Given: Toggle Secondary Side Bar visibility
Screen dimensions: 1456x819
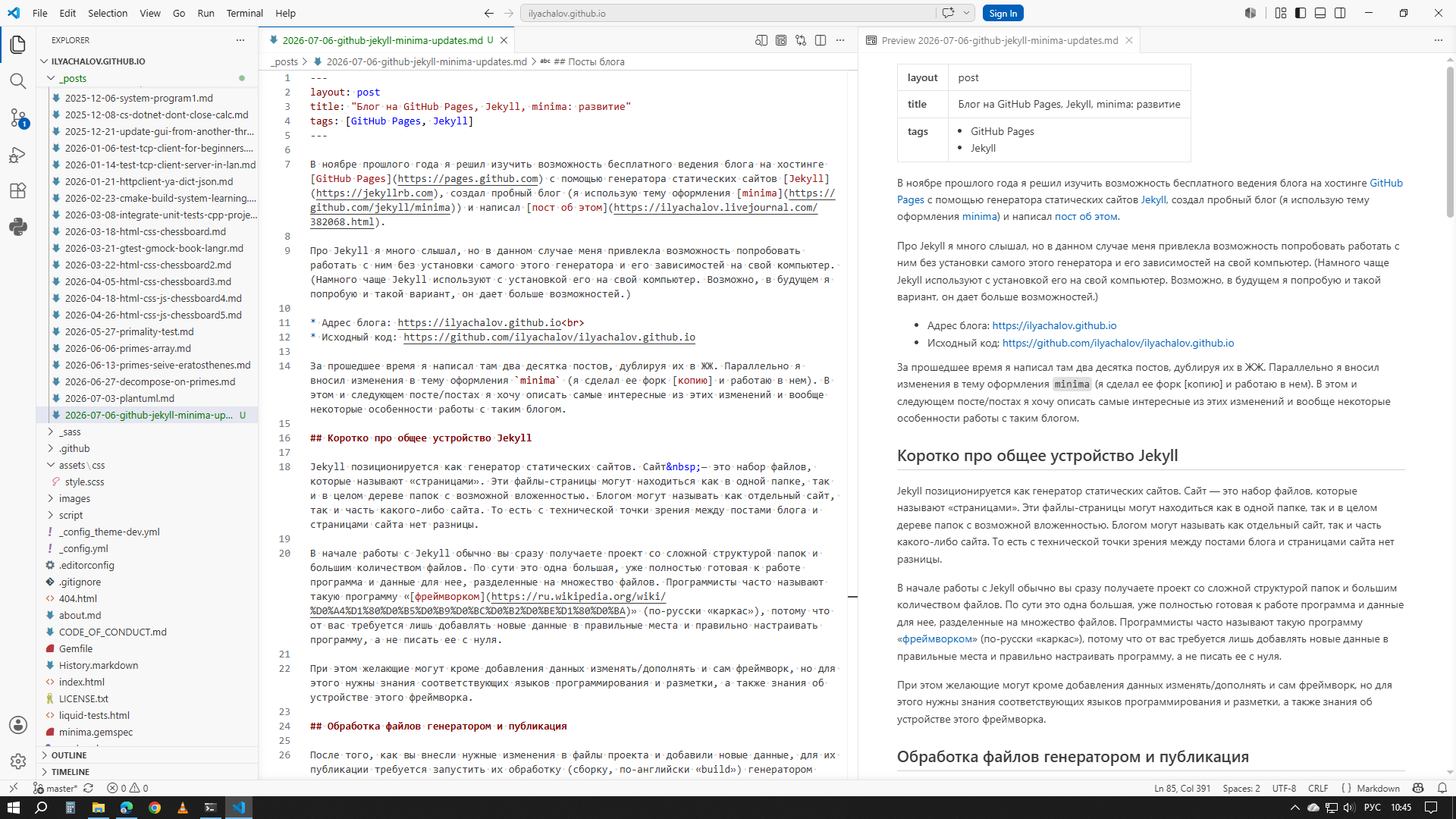Looking at the screenshot, I should [x=1340, y=13].
